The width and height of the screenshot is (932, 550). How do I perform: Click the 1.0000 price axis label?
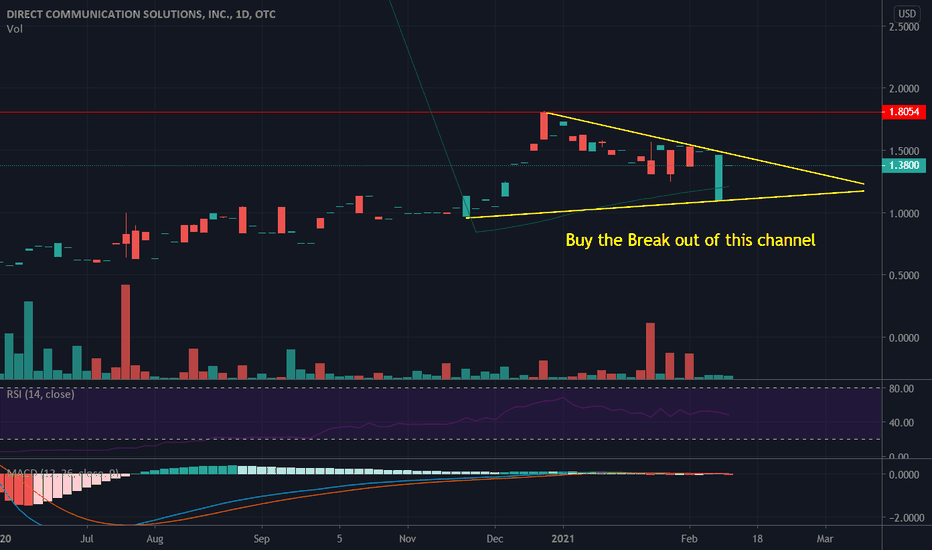[904, 213]
